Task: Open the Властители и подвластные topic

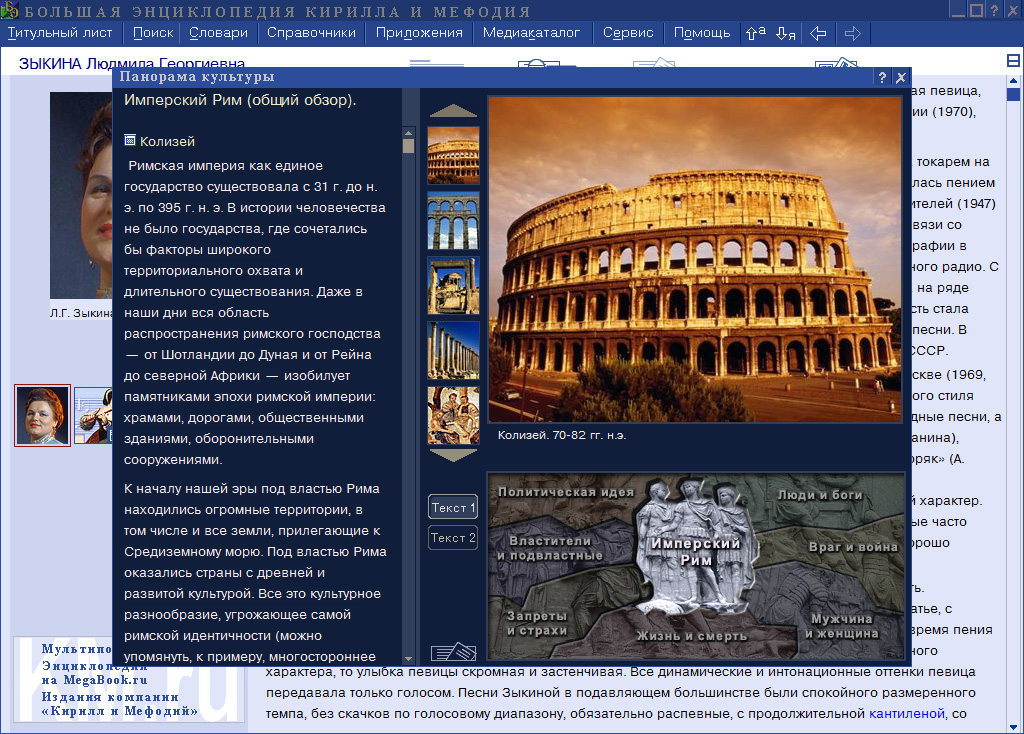Action: tap(550, 548)
